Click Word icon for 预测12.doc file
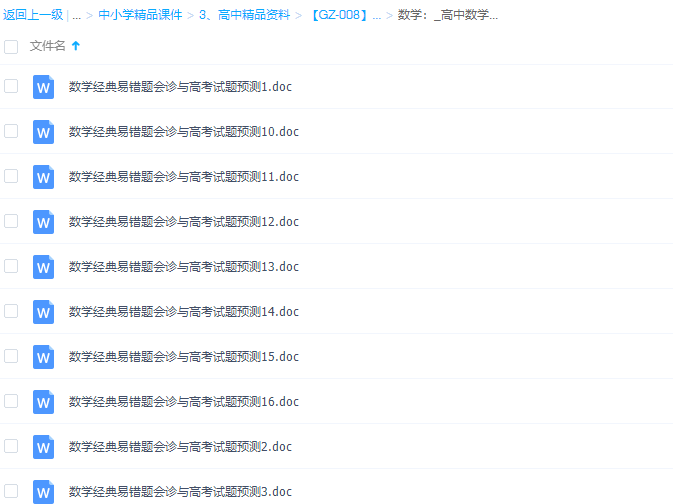Viewport: 673px width, 504px height. 43,222
